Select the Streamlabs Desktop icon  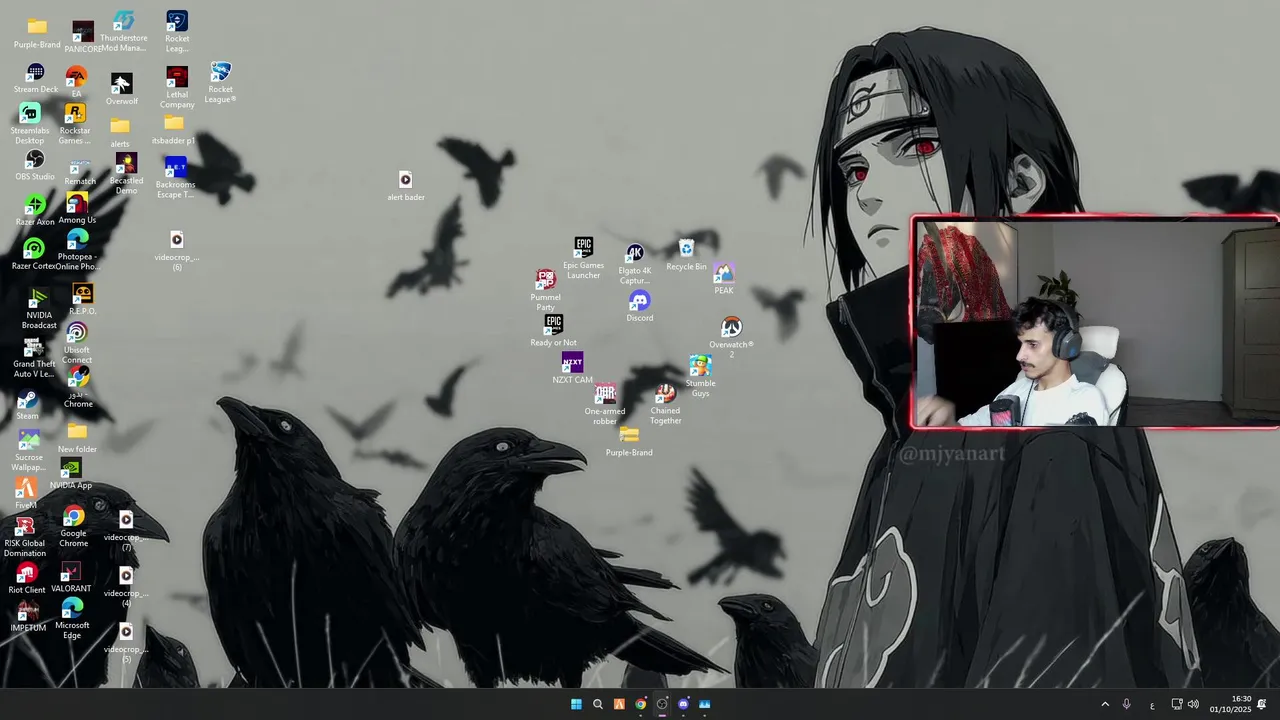(x=30, y=124)
